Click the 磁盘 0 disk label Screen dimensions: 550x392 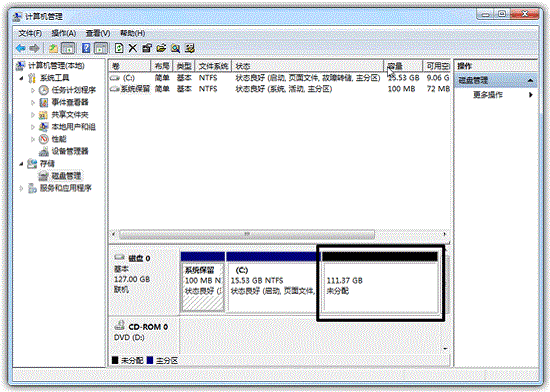tap(139, 258)
